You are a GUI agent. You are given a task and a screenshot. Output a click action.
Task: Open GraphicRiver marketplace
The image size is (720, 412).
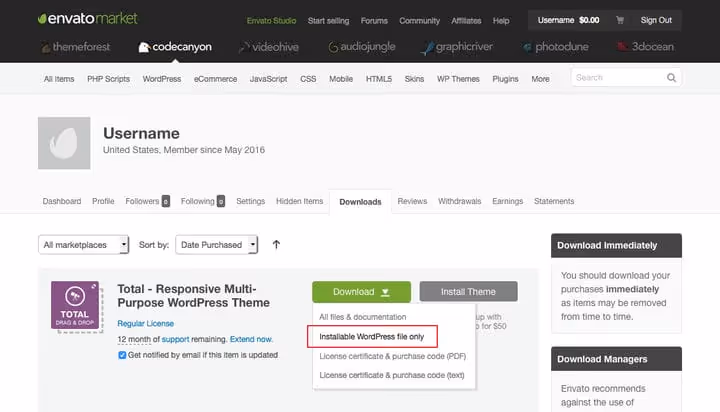(457, 47)
